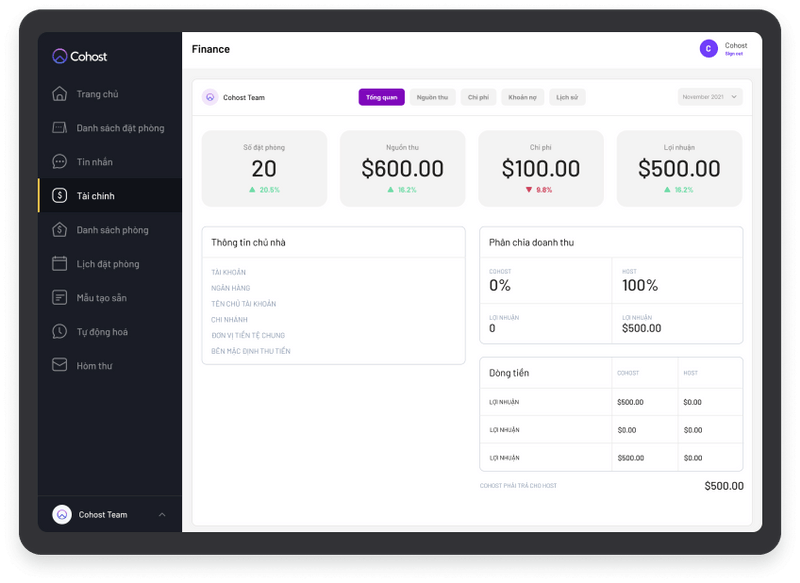Click green up arrow under Lợi nhuận
Screen dimensions: 800x583
point(667,190)
